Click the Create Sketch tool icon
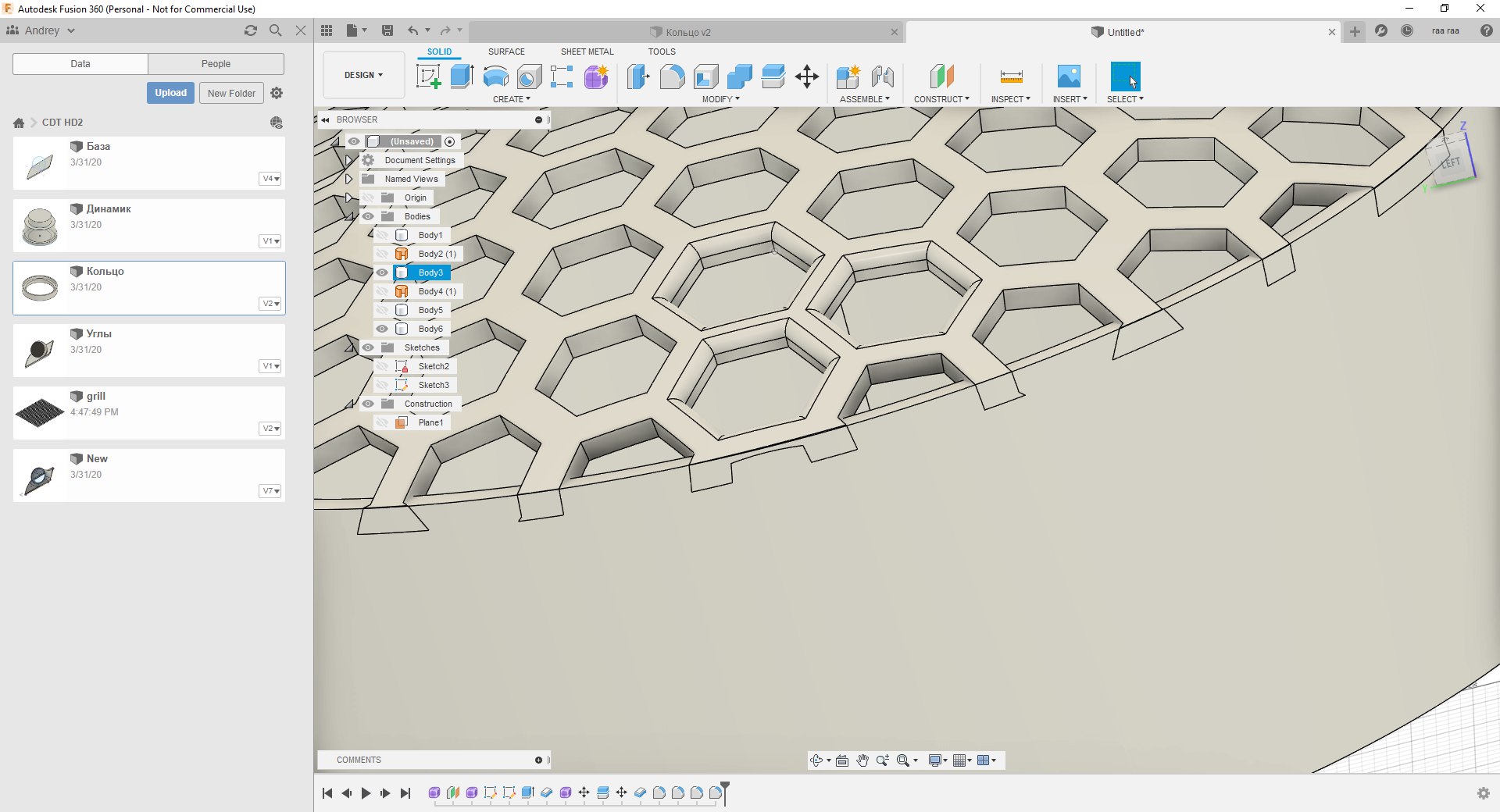The image size is (1500, 812). [x=428, y=77]
